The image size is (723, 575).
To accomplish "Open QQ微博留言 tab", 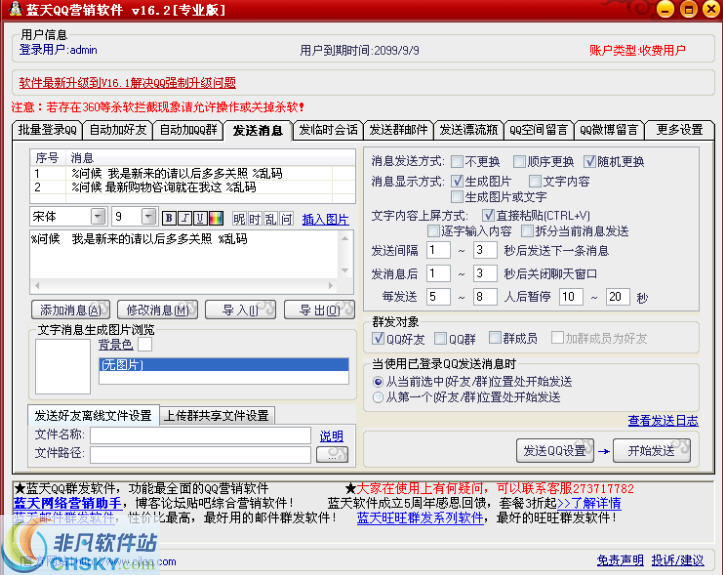I will point(609,130).
